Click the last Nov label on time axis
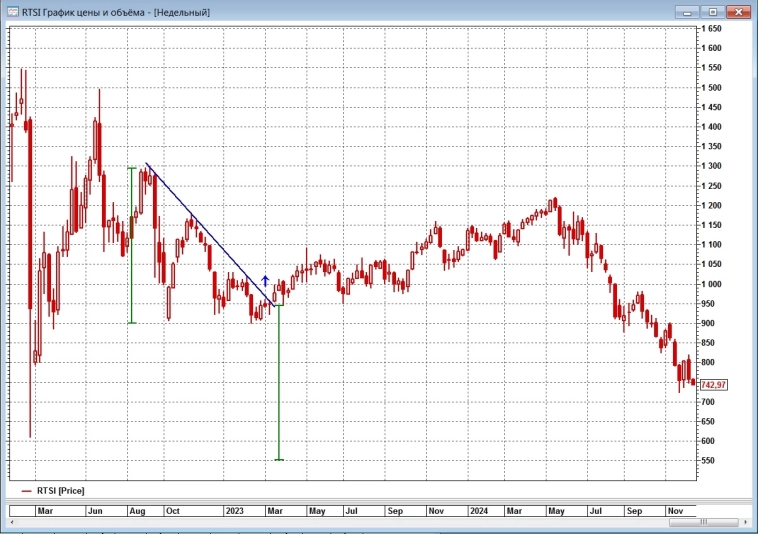Image resolution: width=758 pixels, height=534 pixels. tap(675, 511)
